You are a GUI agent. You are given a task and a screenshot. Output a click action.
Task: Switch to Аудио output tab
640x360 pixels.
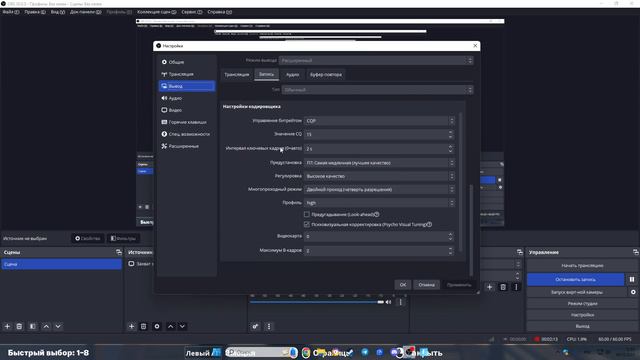[x=292, y=75]
